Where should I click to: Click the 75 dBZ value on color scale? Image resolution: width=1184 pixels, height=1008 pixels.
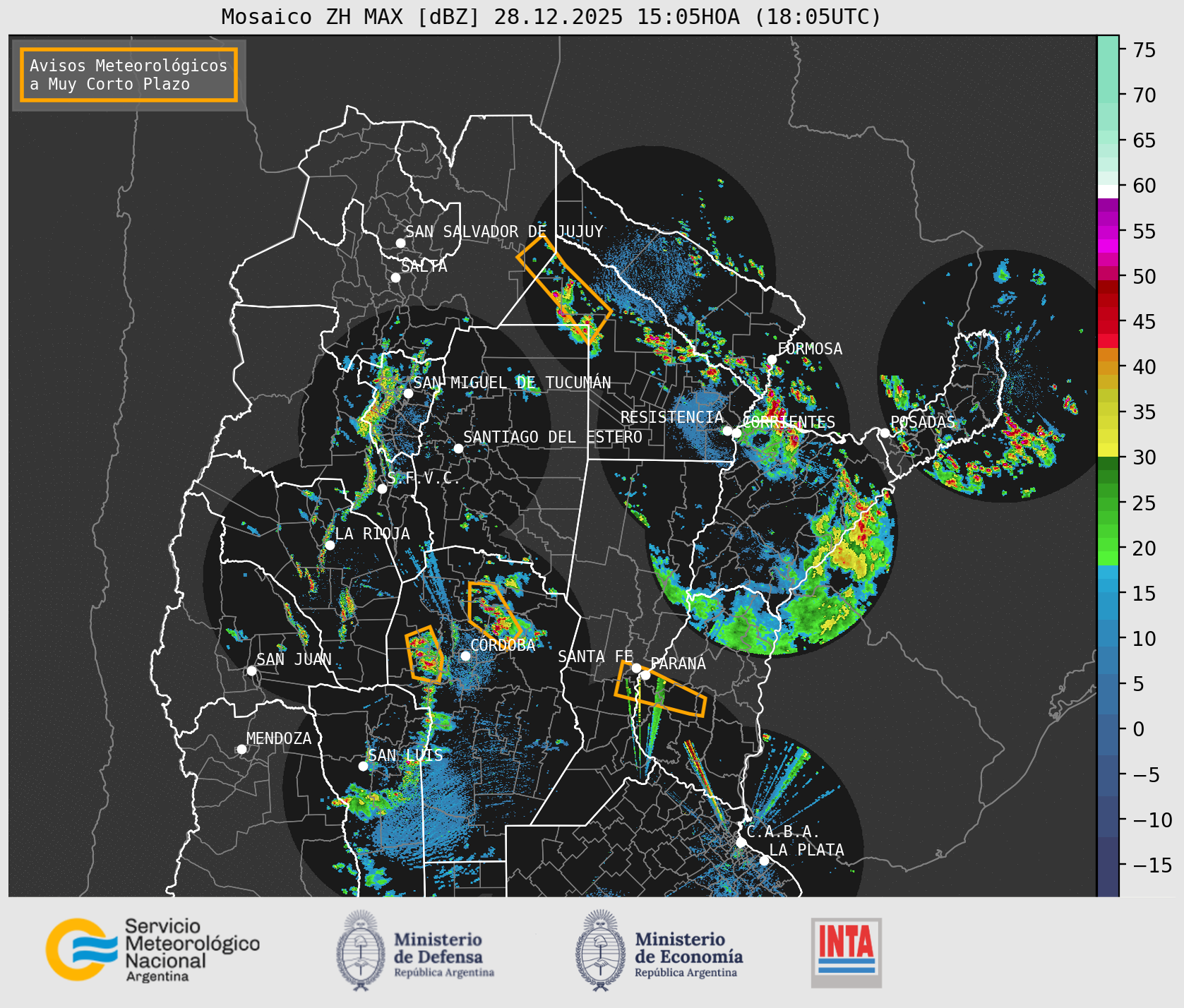click(1144, 49)
